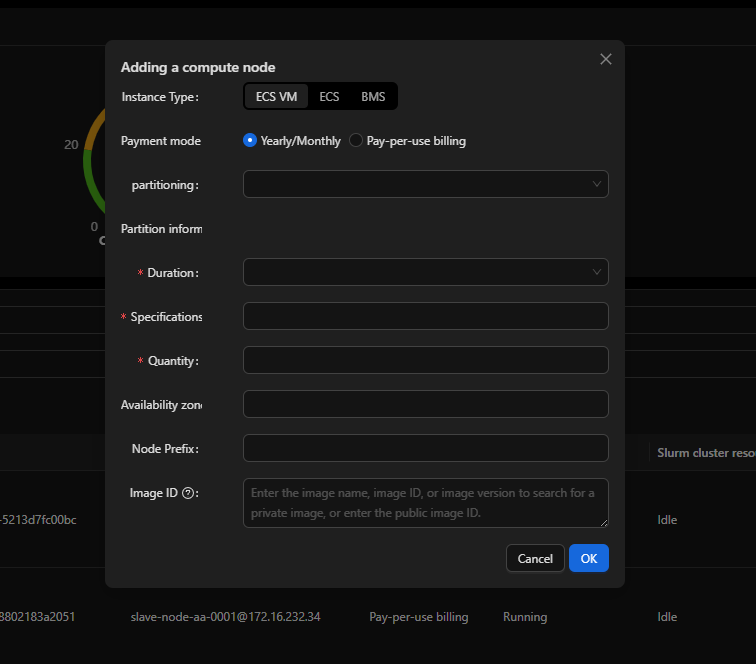This screenshot has width=756, height=664.
Task: Click the Cancel button
Action: click(535, 558)
